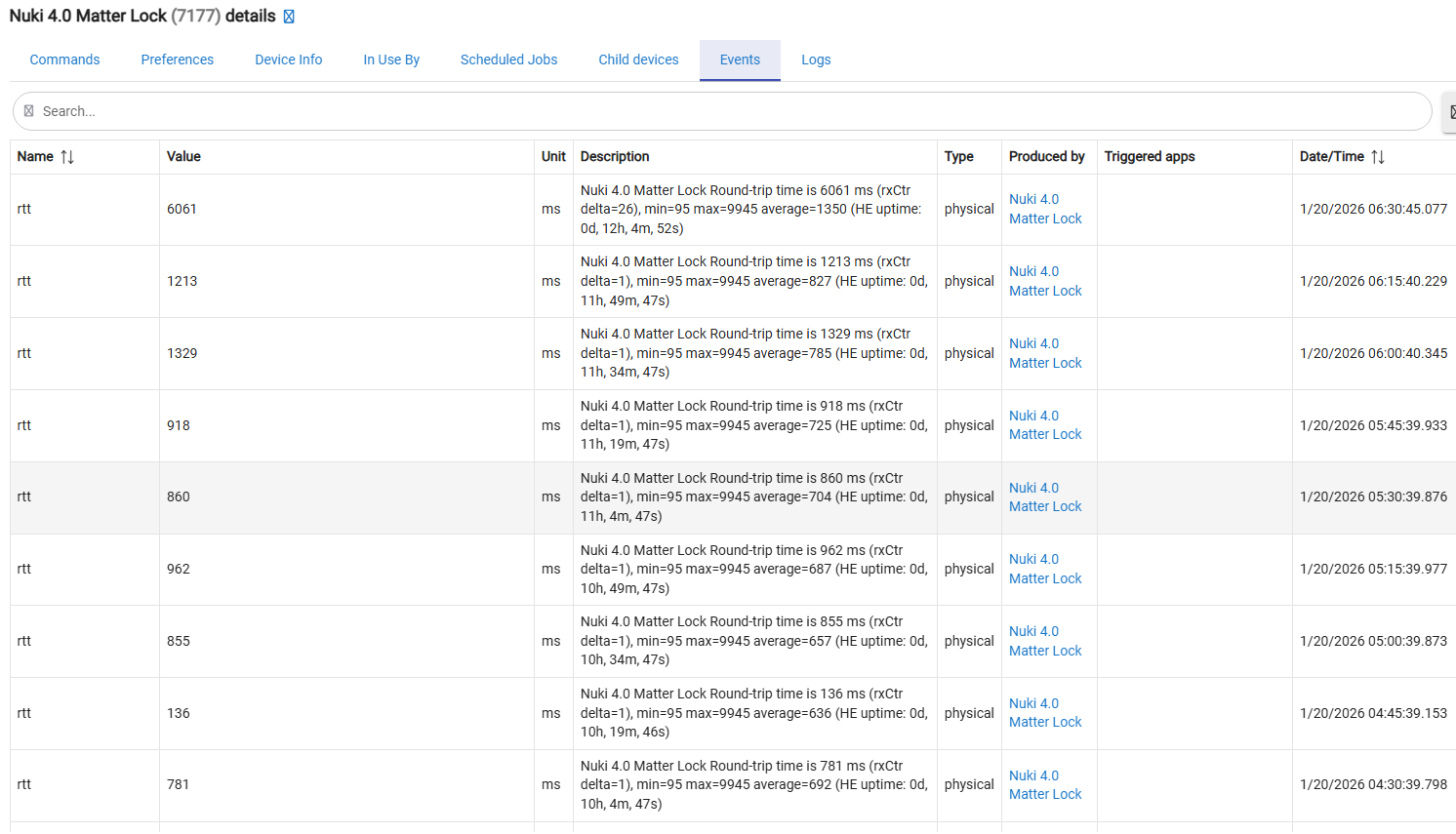The height and width of the screenshot is (834, 1456).
Task: Open Nuki 4.0 Matter Lock link for 781 event
Action: coord(1045,784)
